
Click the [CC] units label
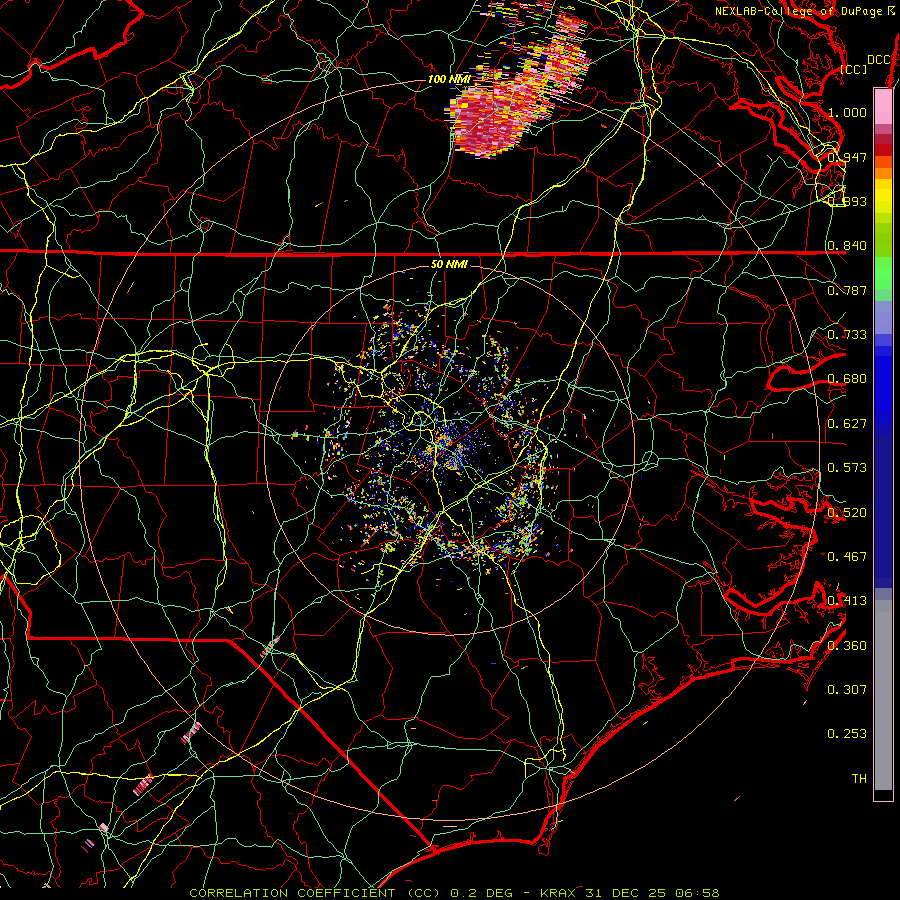(854, 69)
